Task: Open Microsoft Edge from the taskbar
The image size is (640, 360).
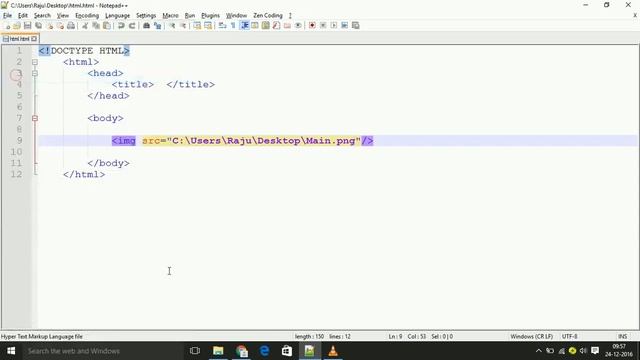Action: point(264,351)
